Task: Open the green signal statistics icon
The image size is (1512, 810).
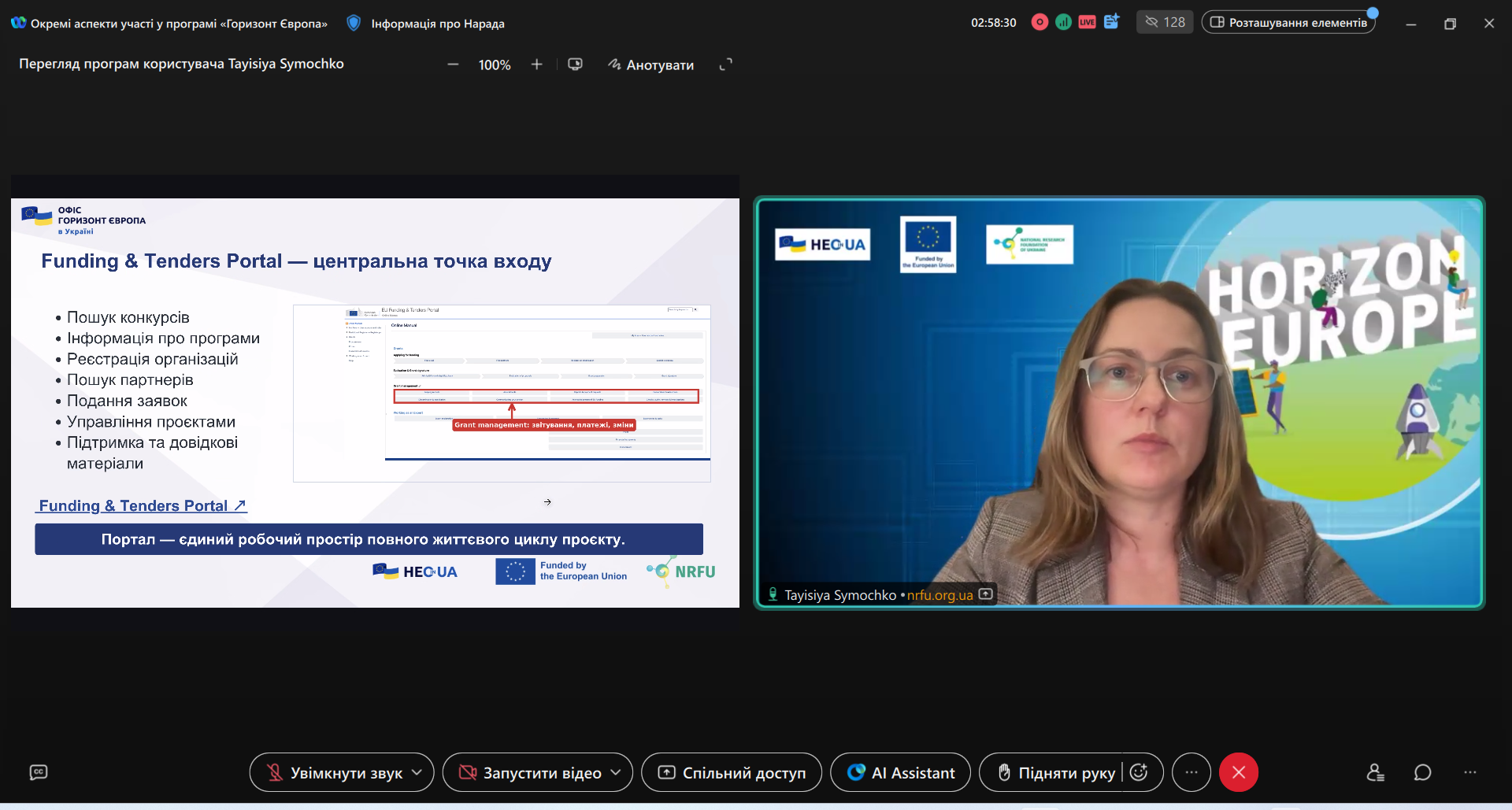Action: [1063, 22]
